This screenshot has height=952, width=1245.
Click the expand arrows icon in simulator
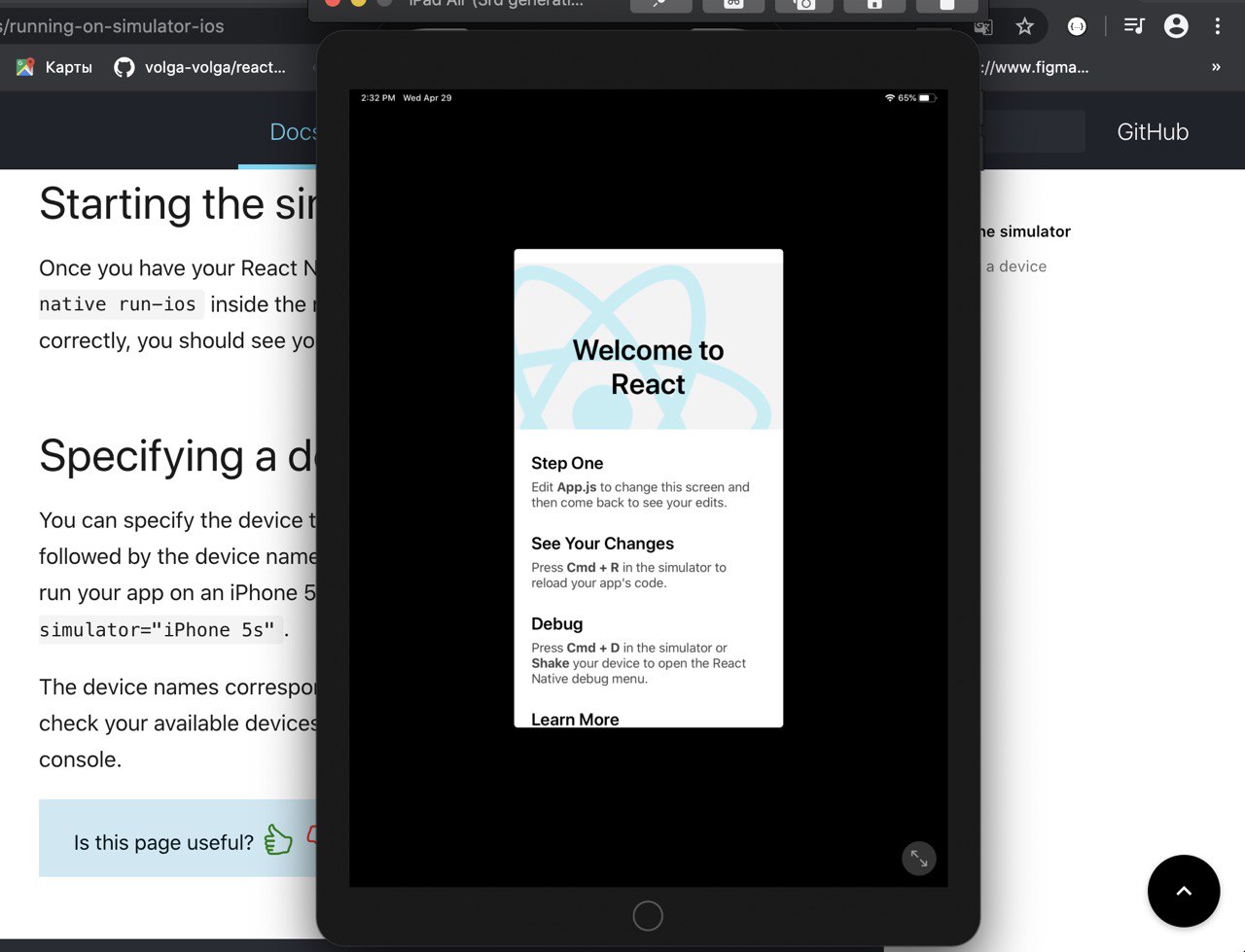919,859
